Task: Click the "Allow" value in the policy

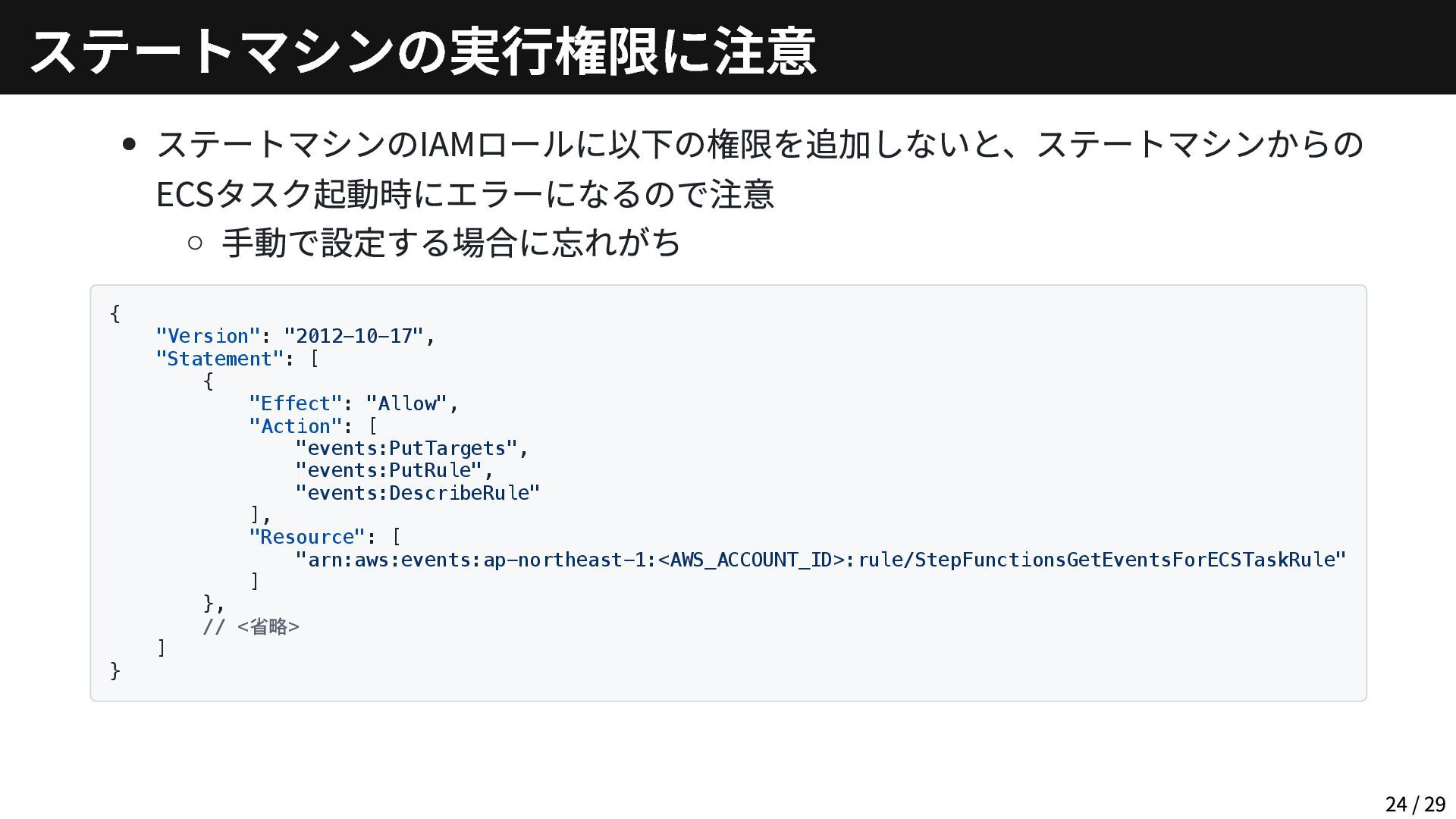Action: click(x=406, y=403)
